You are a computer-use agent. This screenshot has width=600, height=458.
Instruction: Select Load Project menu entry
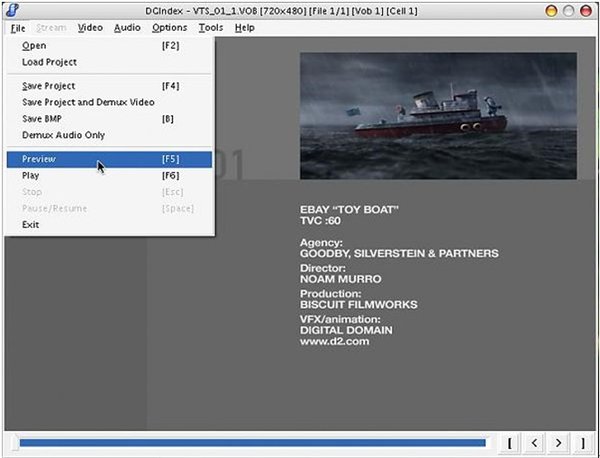pyautogui.click(x=109, y=62)
